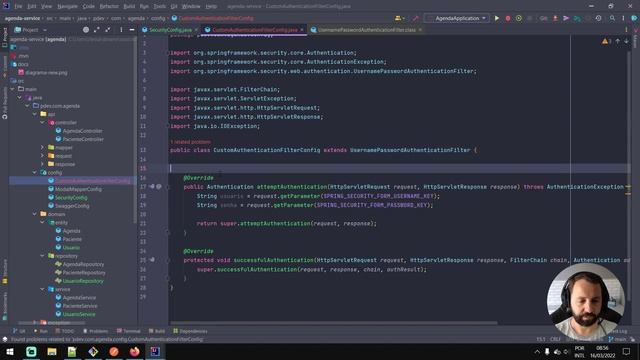The image size is (640, 360).
Task: Open the Windows Start menu
Action: (x=10, y=351)
